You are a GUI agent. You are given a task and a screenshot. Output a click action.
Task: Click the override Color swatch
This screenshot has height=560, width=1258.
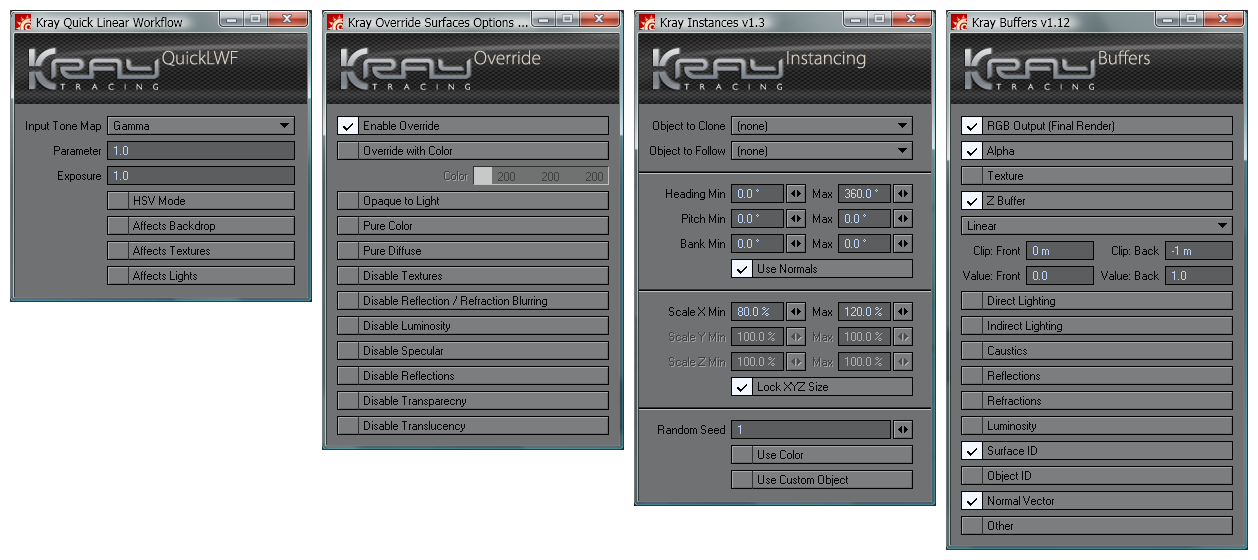483,176
